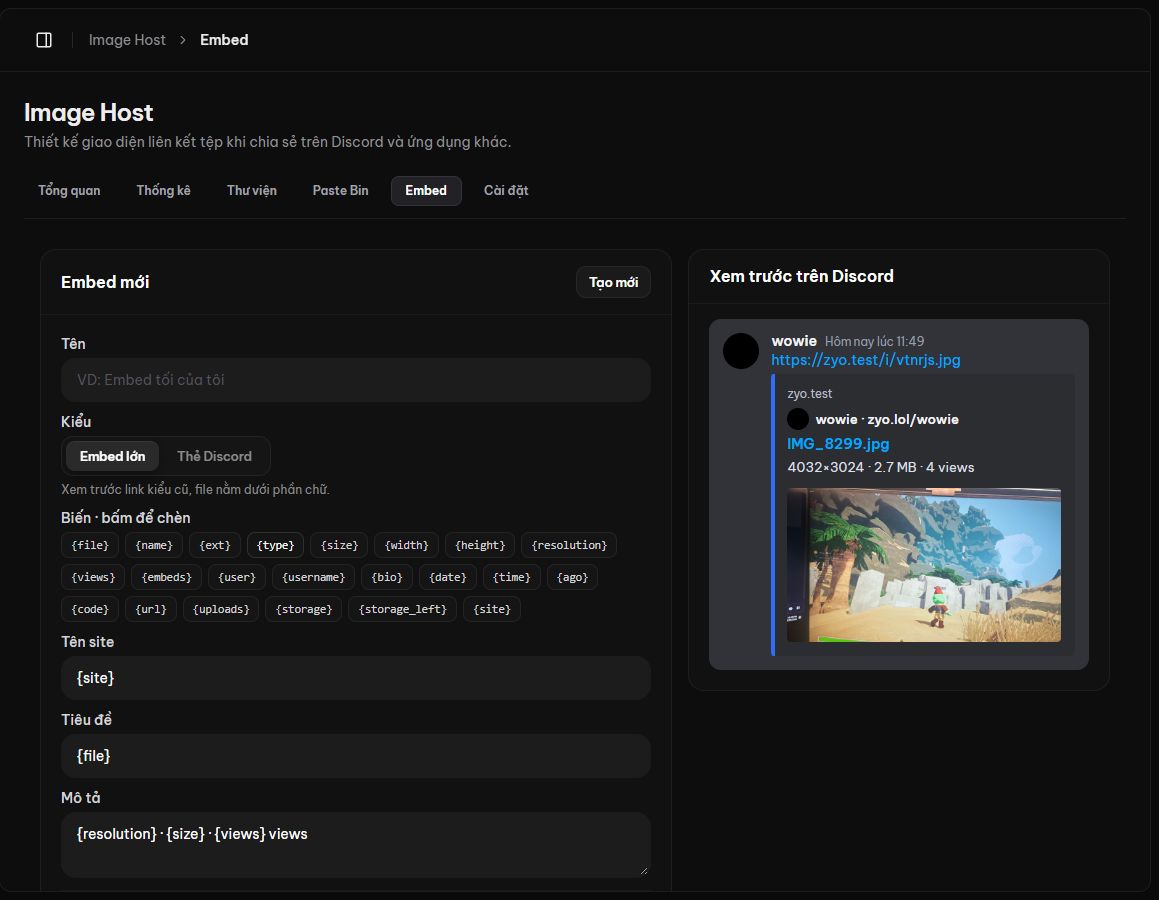Toggle the sidebar panel icon
This screenshot has width=1159, height=900.
pos(44,40)
